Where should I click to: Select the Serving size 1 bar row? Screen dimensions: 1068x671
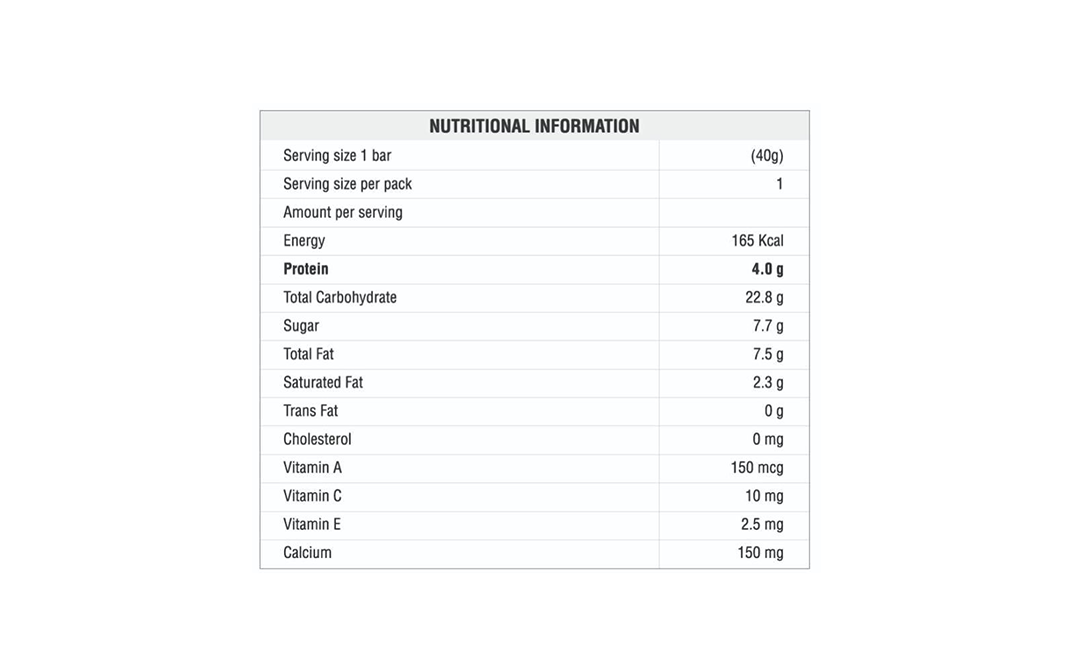tap(534, 155)
